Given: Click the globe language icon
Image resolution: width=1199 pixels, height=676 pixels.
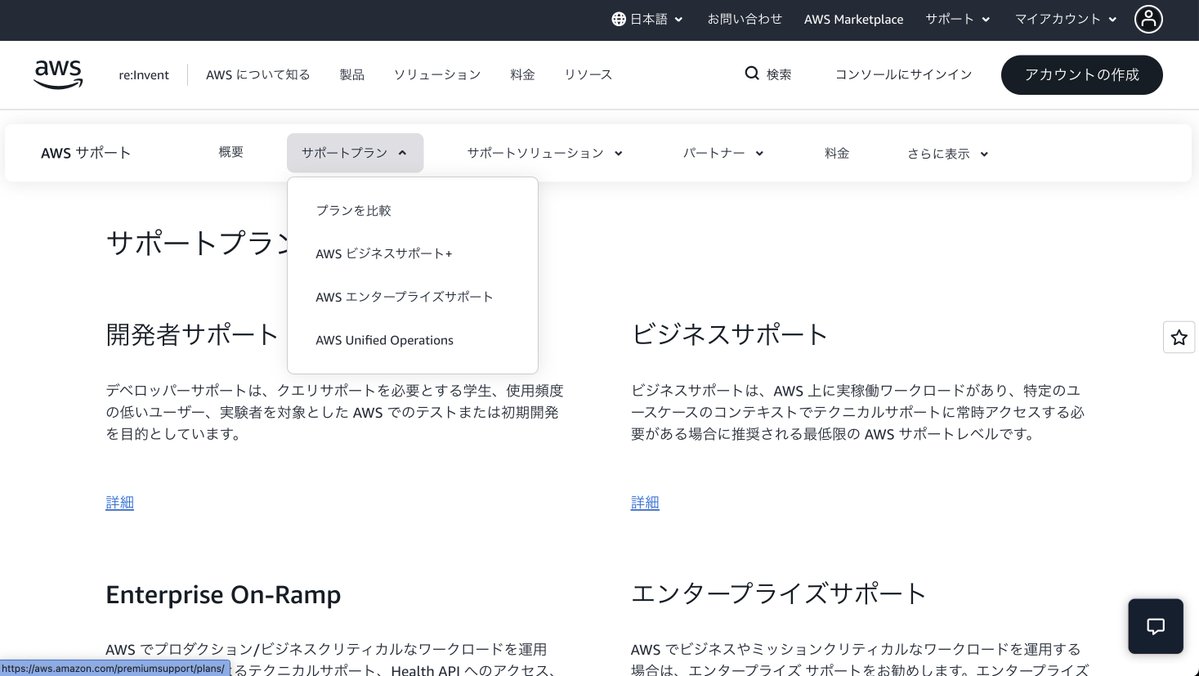Looking at the screenshot, I should tap(618, 19).
